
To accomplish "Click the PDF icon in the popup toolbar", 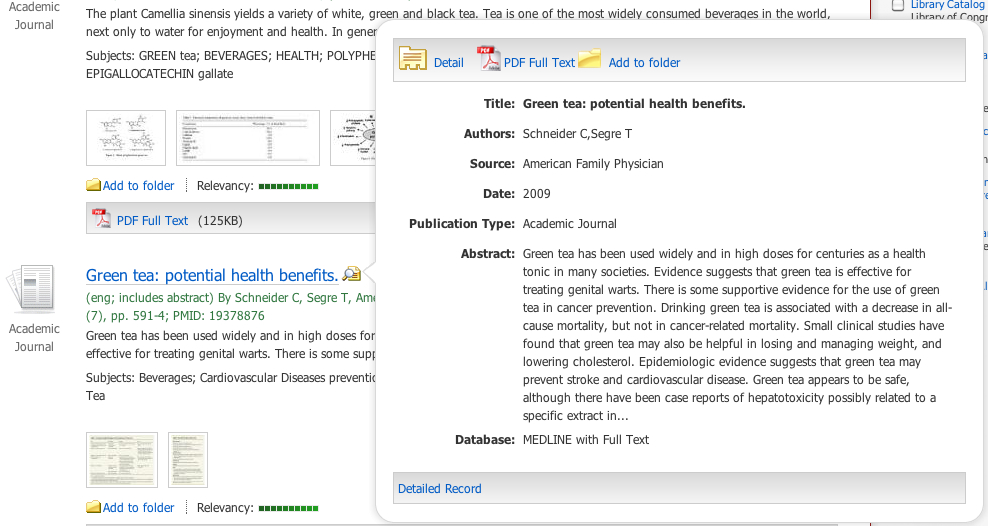I will point(489,60).
